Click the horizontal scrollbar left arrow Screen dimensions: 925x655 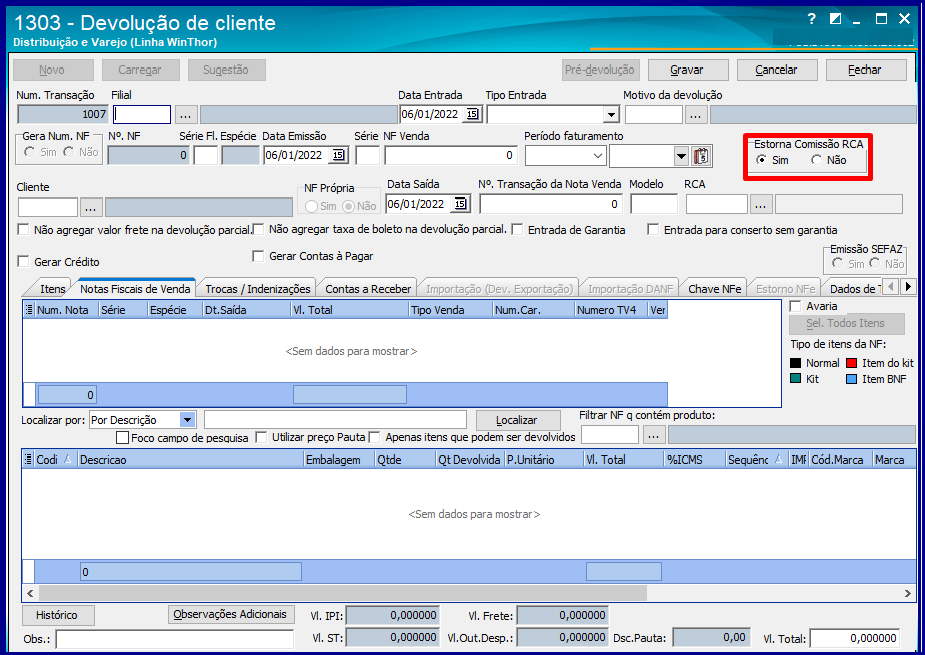[30, 593]
